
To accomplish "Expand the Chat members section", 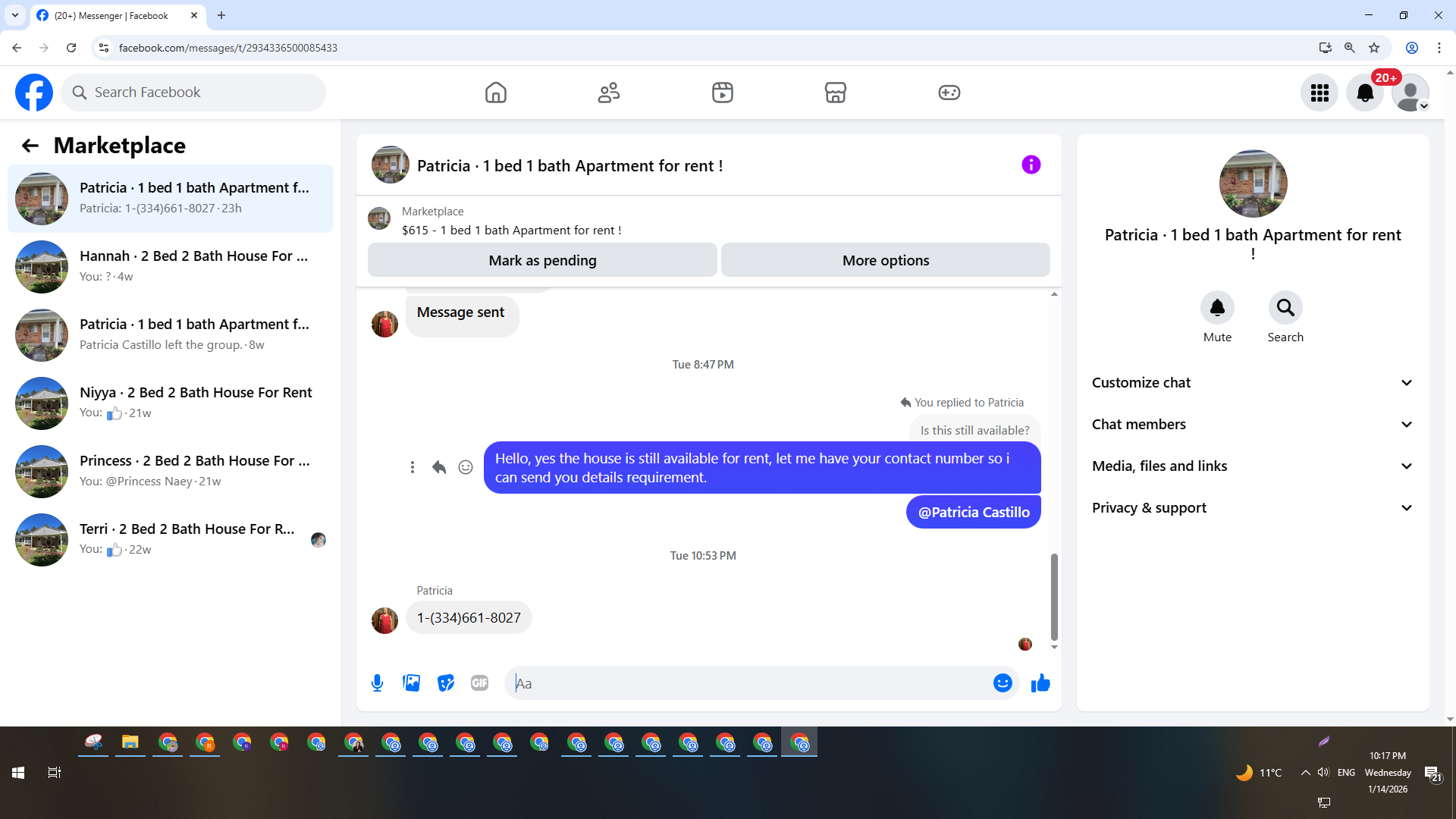I will (x=1253, y=425).
